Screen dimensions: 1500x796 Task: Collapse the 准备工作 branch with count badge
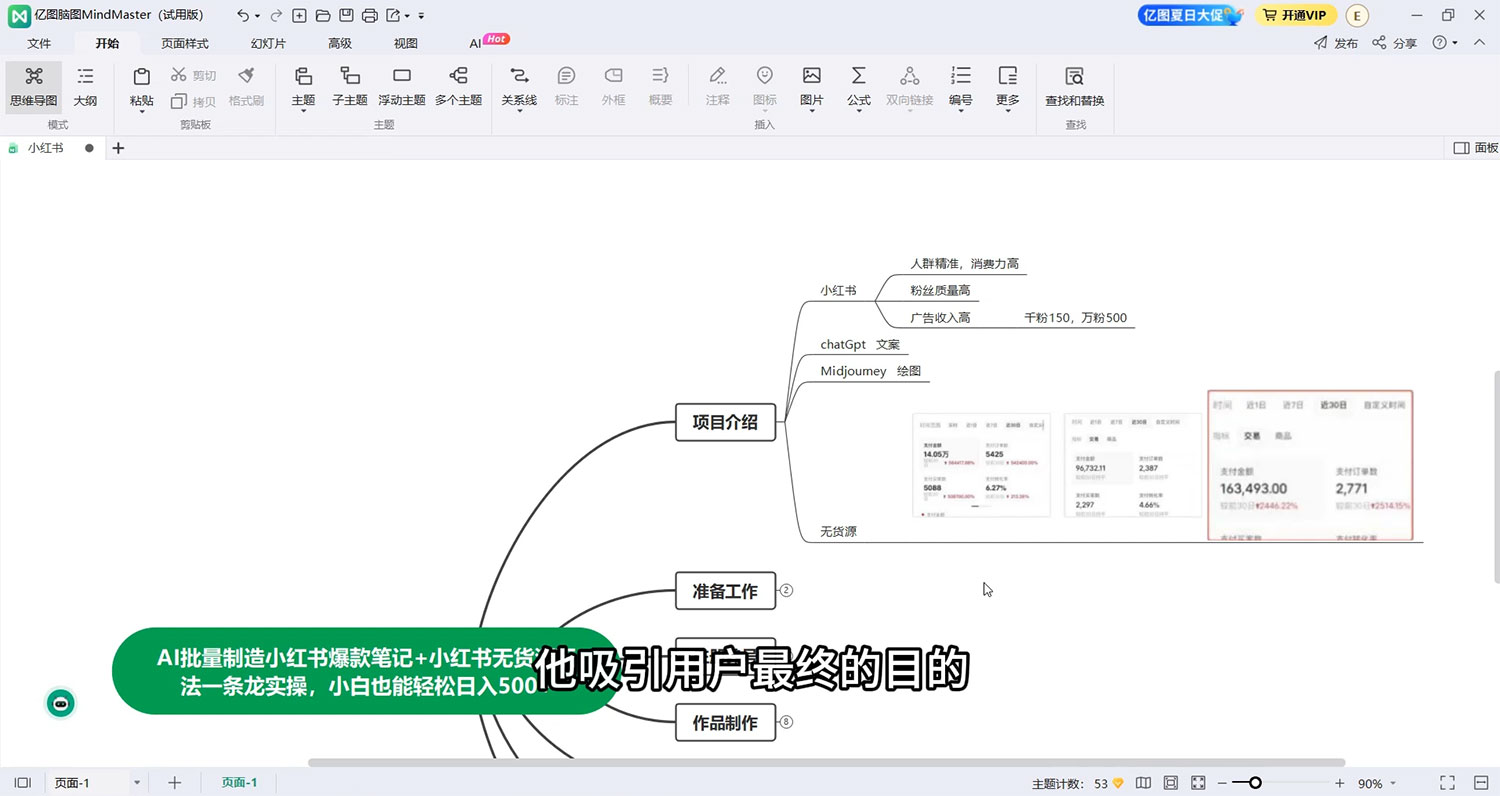pyautogui.click(x=786, y=590)
